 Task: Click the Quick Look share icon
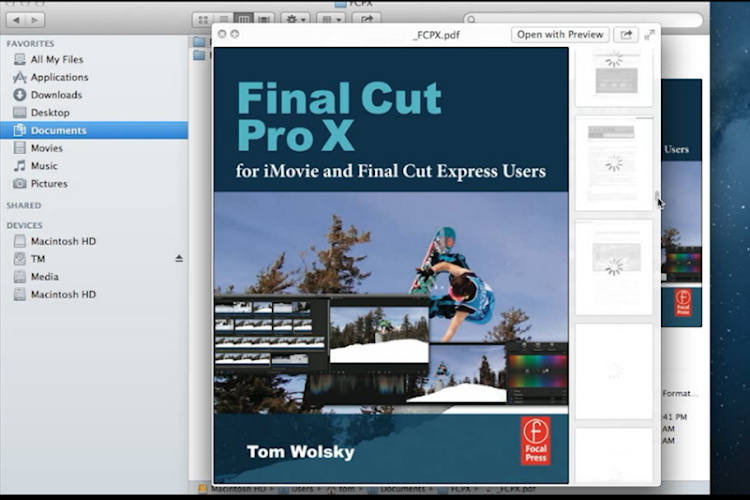click(x=626, y=34)
